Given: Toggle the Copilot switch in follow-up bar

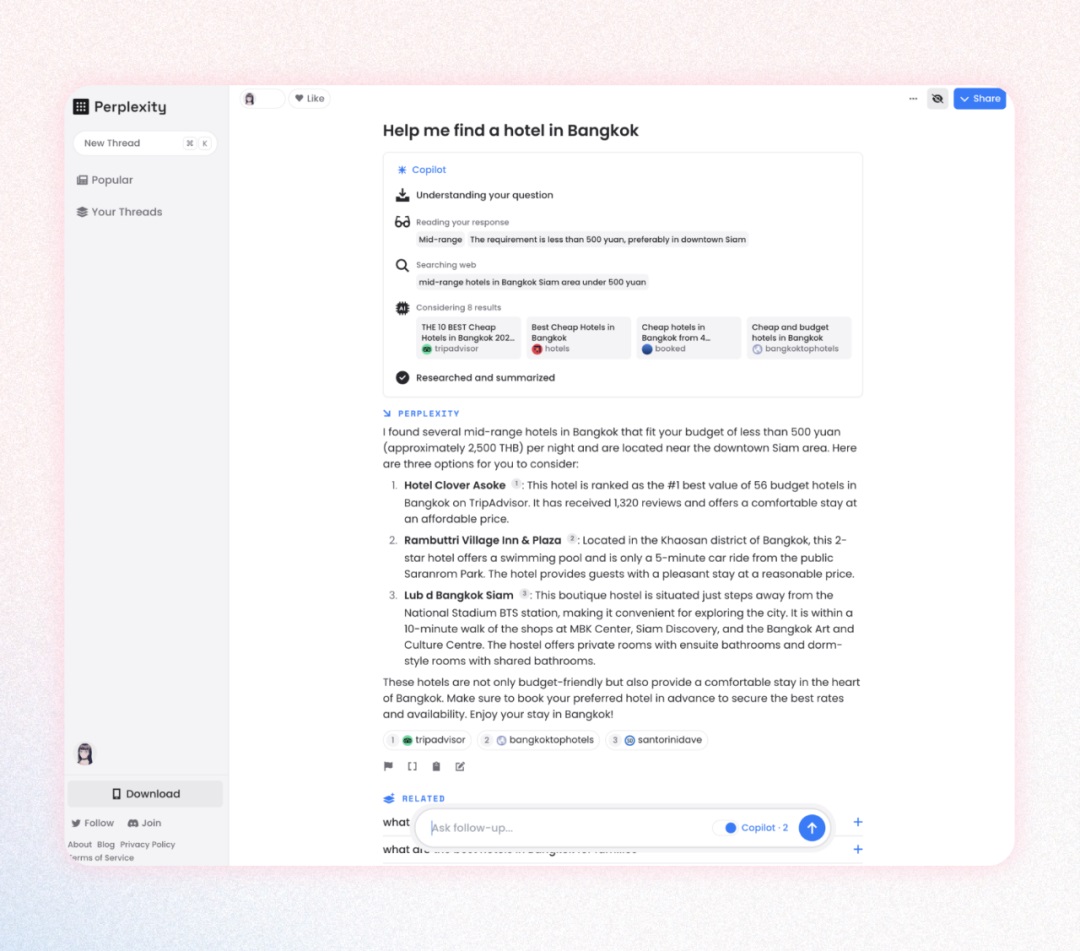Looking at the screenshot, I should click(x=731, y=828).
